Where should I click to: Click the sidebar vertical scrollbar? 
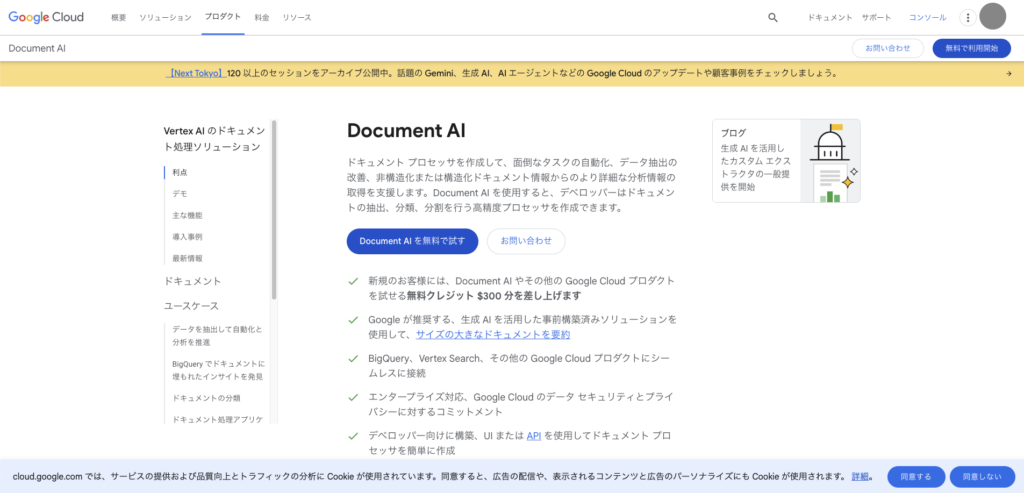274,210
